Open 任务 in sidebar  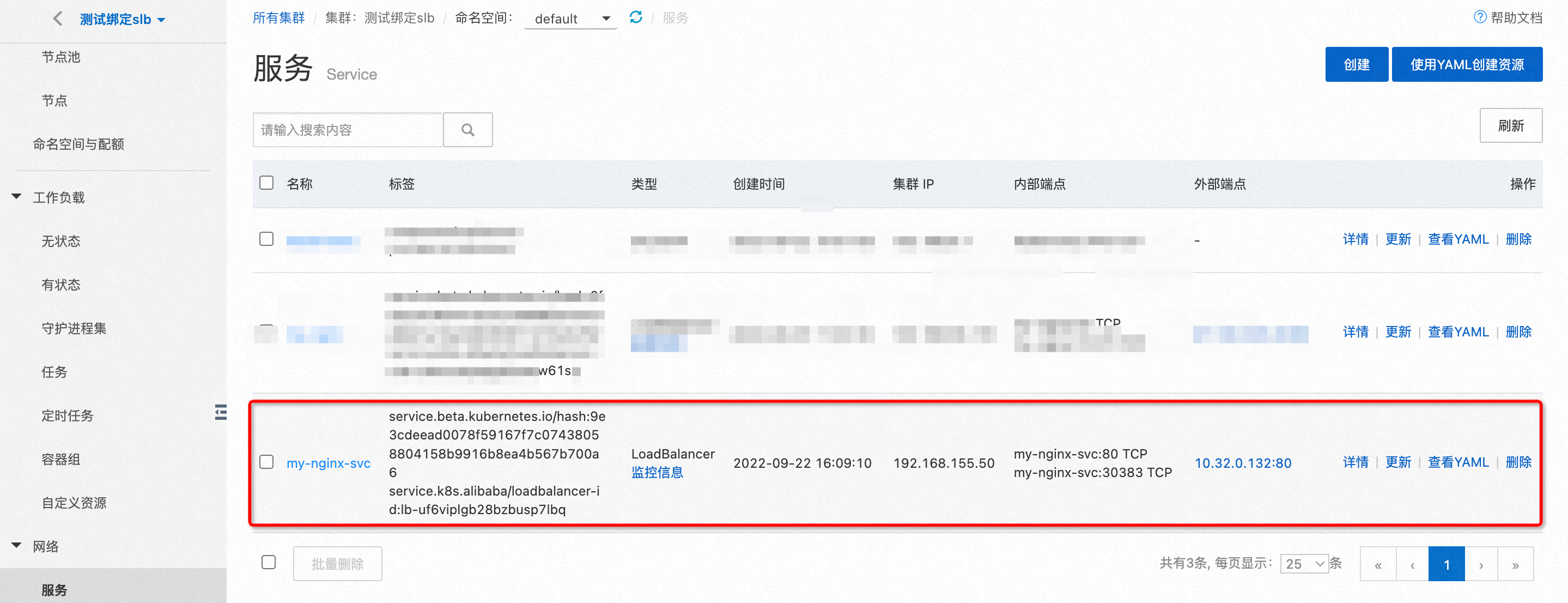pos(54,372)
